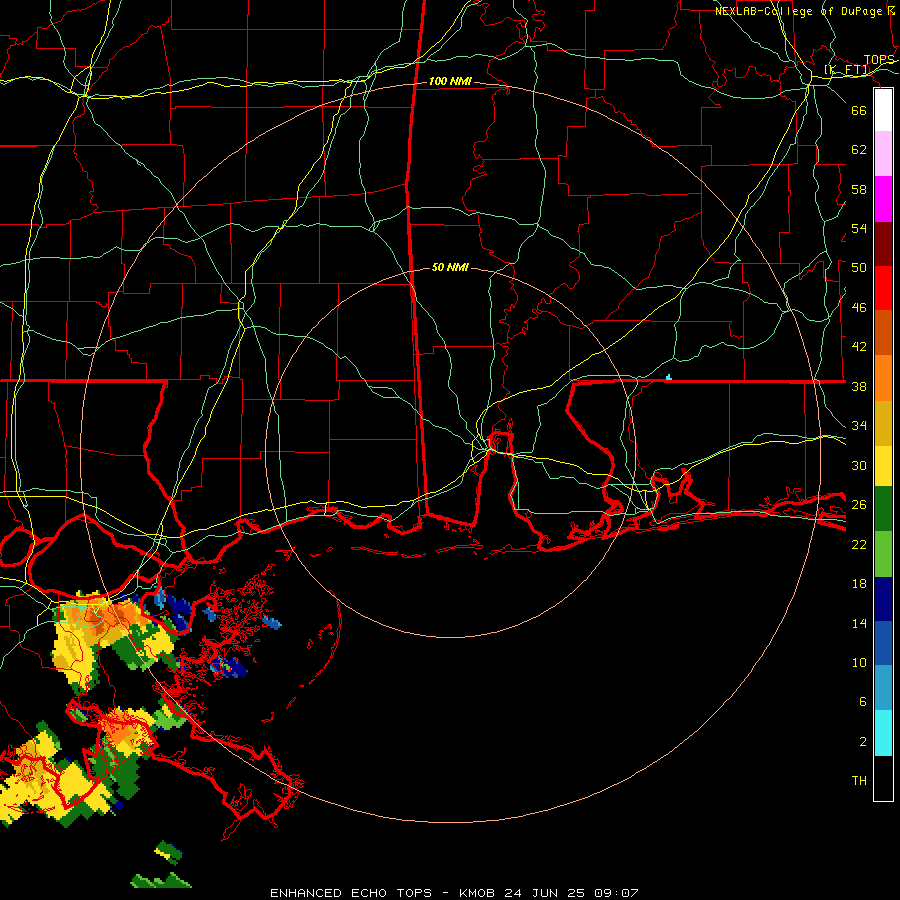Viewport: 900px width, 900px height.
Task: Click the dark orange 46 legend block
Action: pyautogui.click(x=883, y=333)
